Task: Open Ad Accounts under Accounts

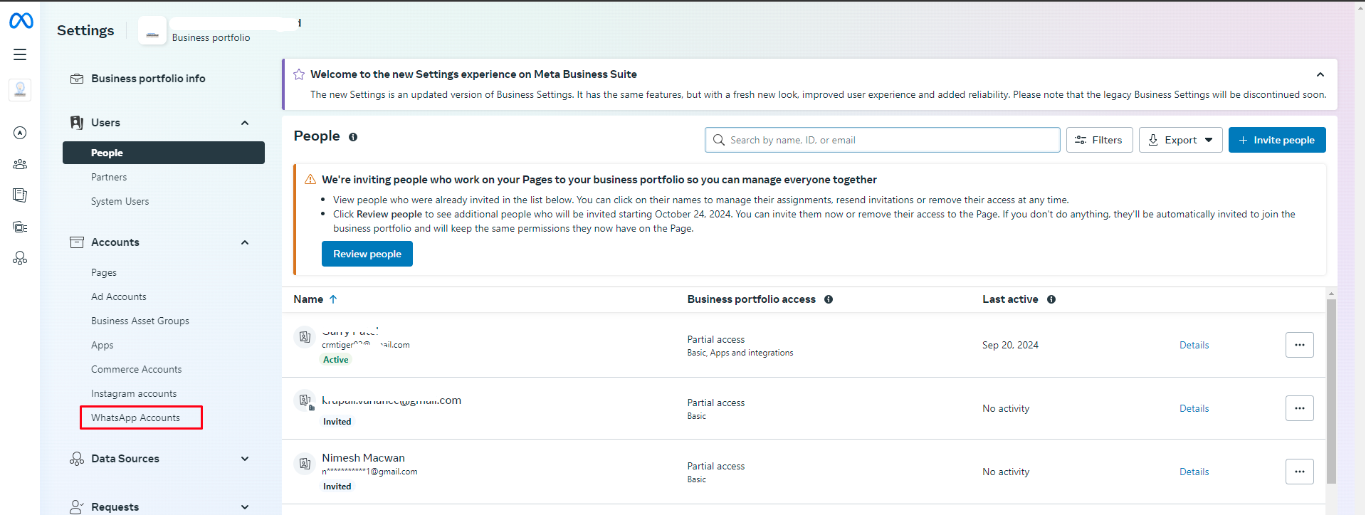Action: [119, 296]
